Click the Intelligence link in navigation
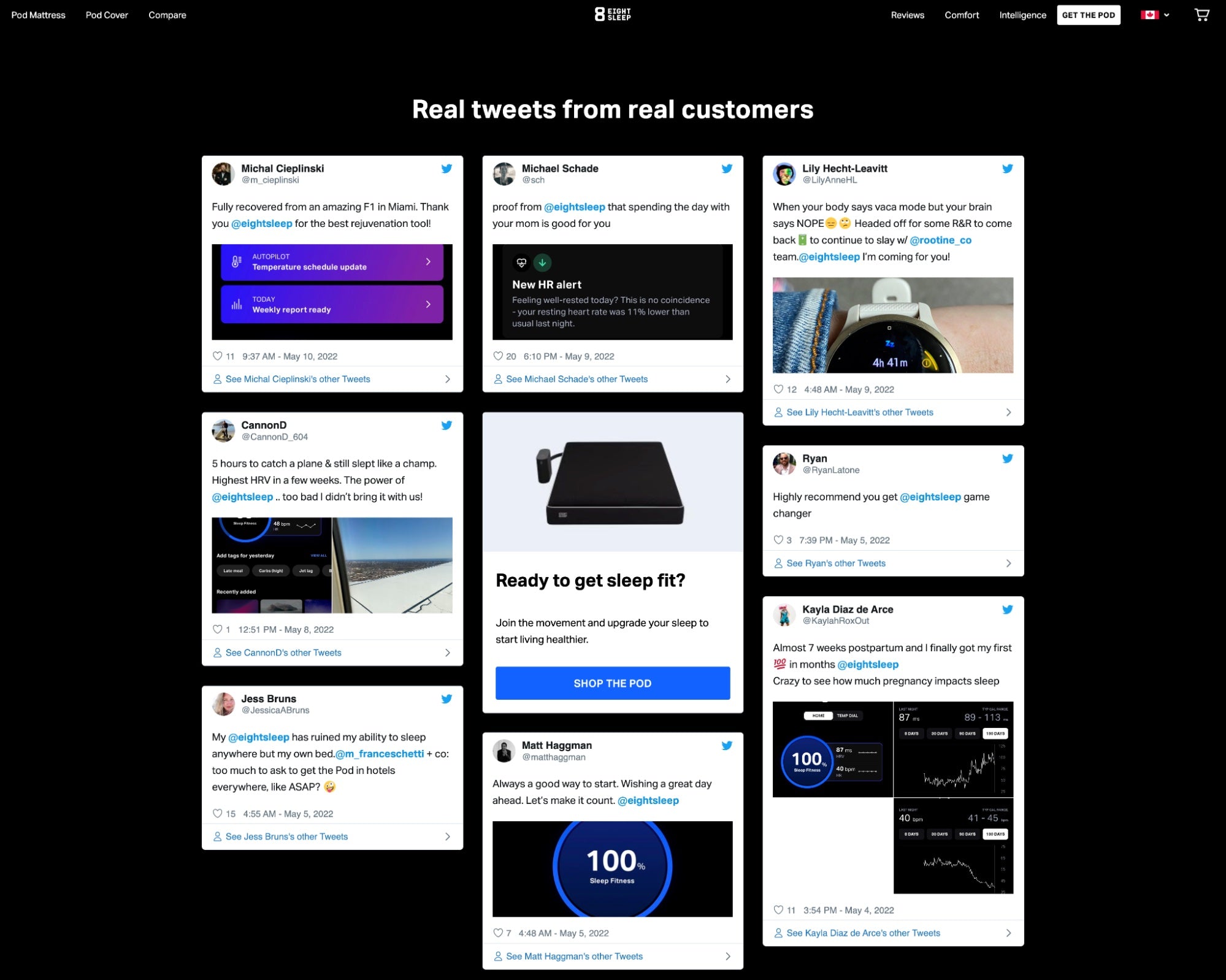Image resolution: width=1226 pixels, height=980 pixels. click(x=1023, y=14)
